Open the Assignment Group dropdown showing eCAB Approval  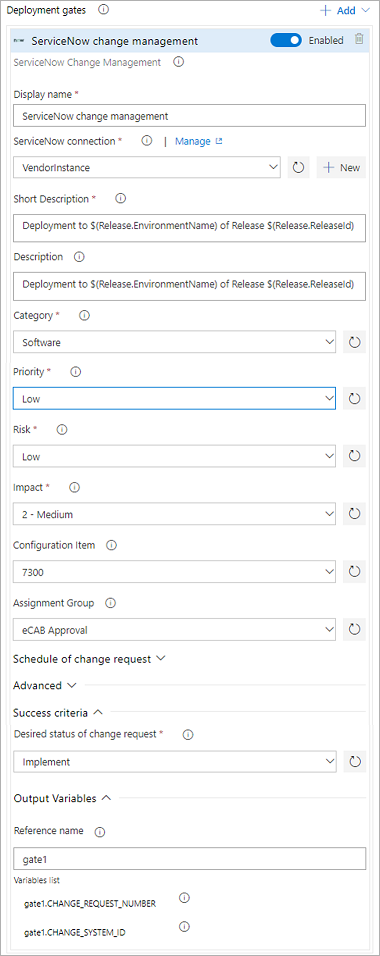pyautogui.click(x=174, y=630)
